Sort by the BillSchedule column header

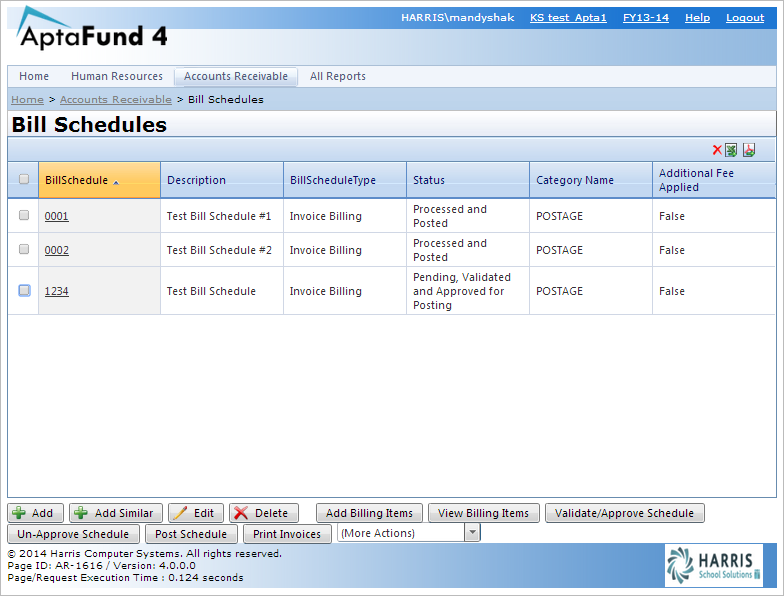(100, 180)
